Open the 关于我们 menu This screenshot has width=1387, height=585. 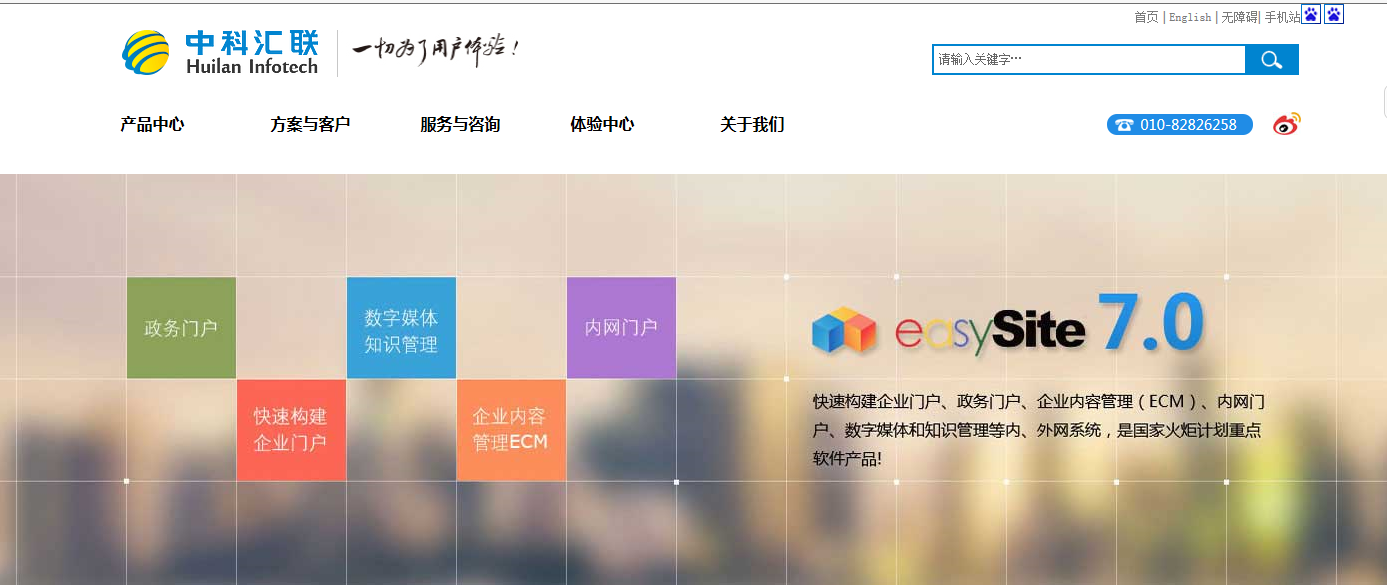pos(752,125)
